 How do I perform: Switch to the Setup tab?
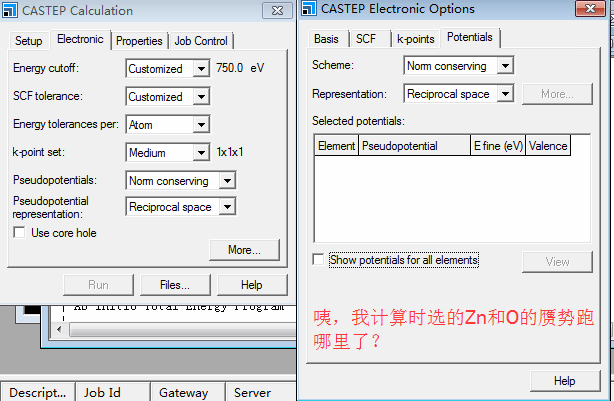pyautogui.click(x=29, y=41)
